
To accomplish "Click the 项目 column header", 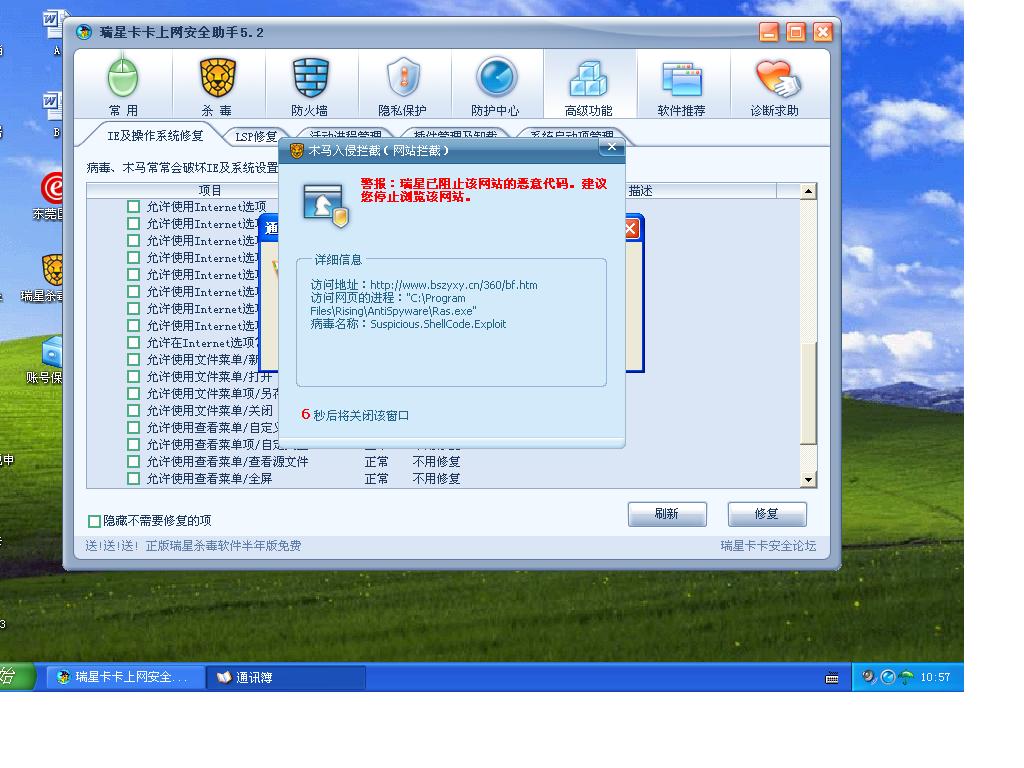I will pos(210,191).
